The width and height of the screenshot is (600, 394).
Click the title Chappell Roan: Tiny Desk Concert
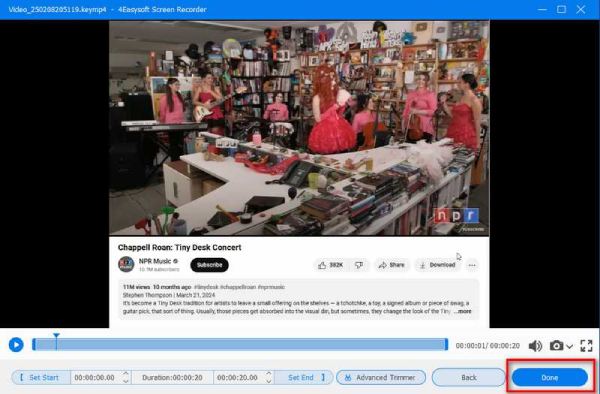point(179,247)
